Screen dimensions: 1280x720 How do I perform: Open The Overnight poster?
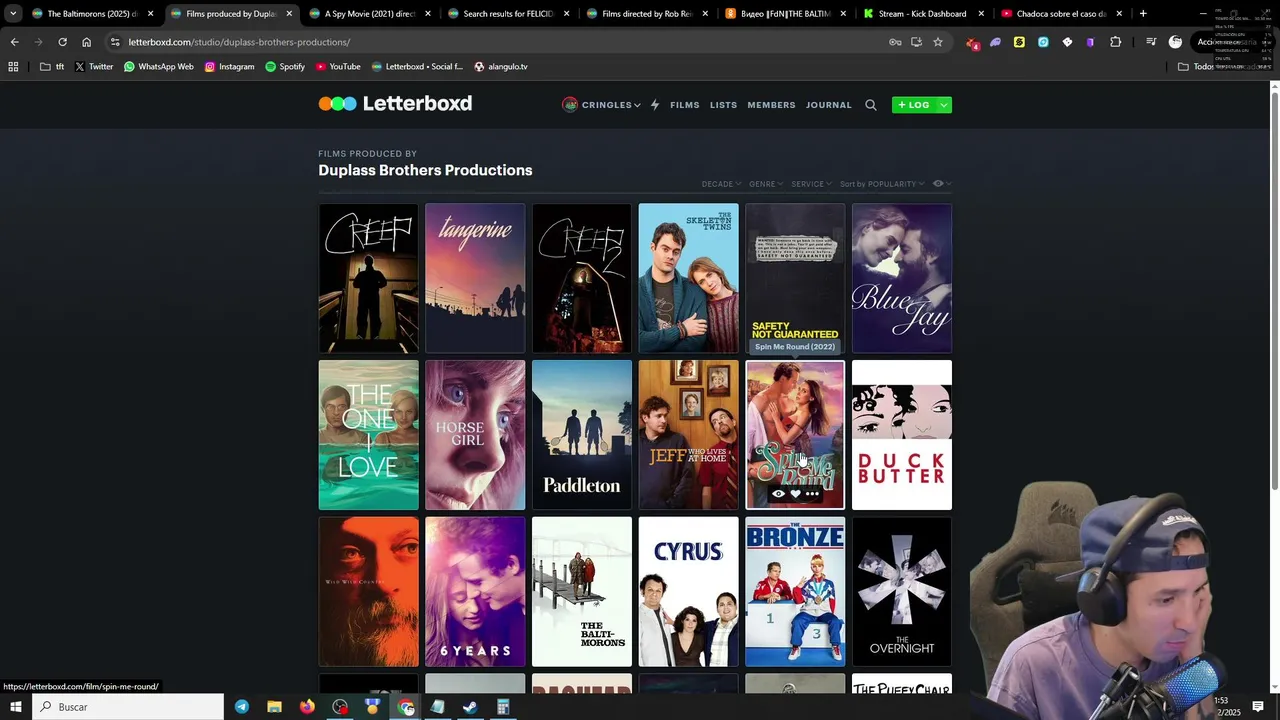pyautogui.click(x=902, y=591)
